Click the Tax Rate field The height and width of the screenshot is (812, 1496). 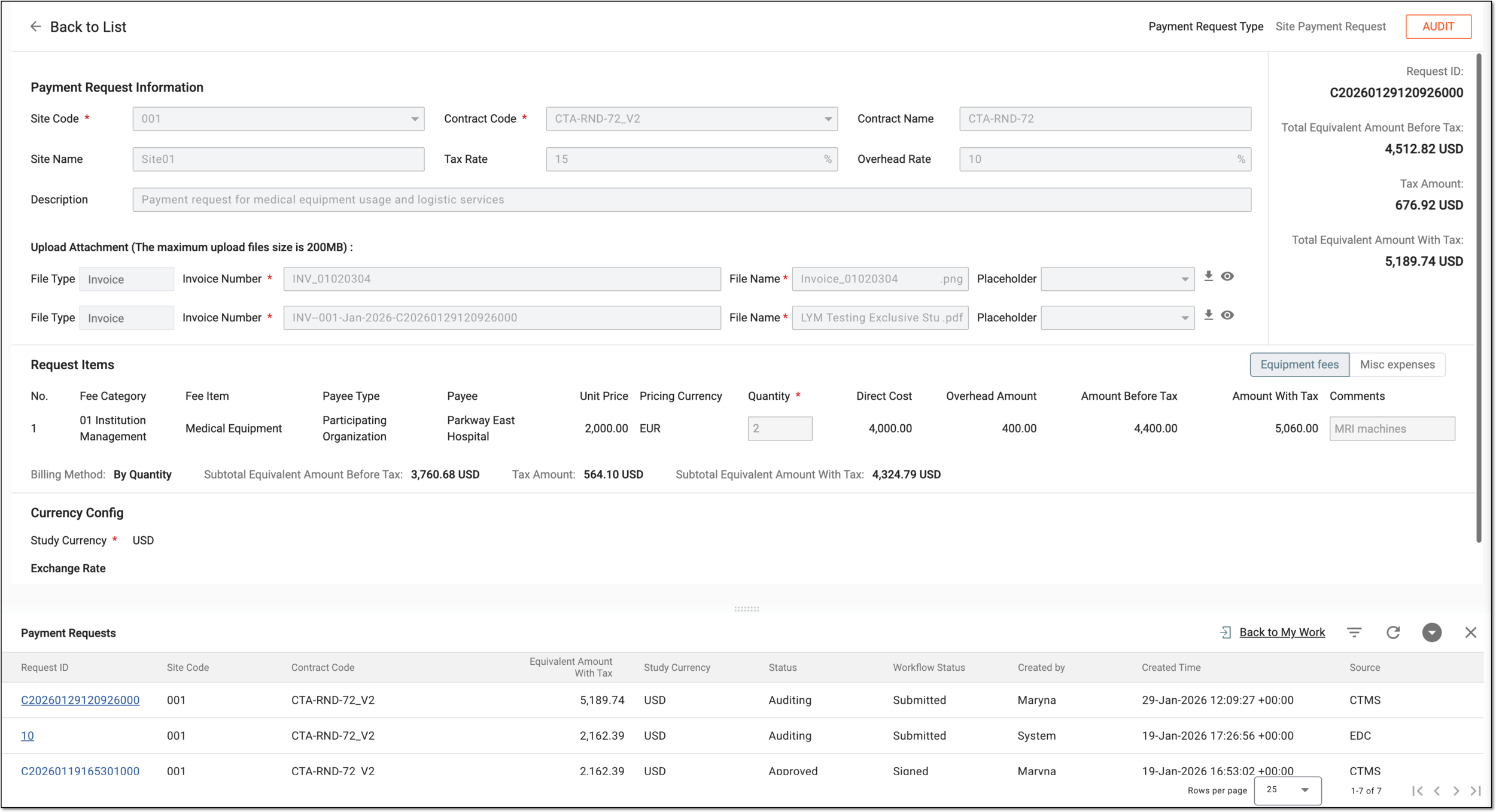692,159
